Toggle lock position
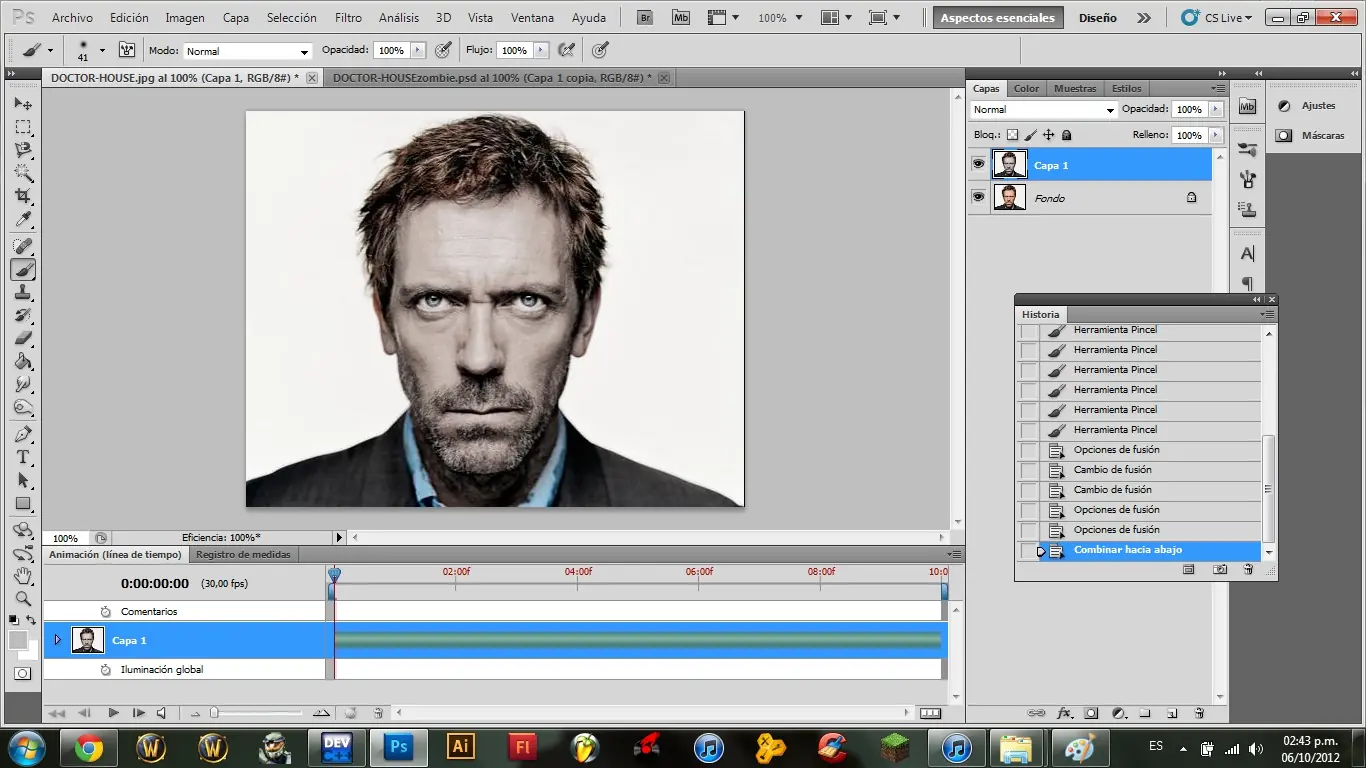The width and height of the screenshot is (1366, 768). pos(1048,135)
